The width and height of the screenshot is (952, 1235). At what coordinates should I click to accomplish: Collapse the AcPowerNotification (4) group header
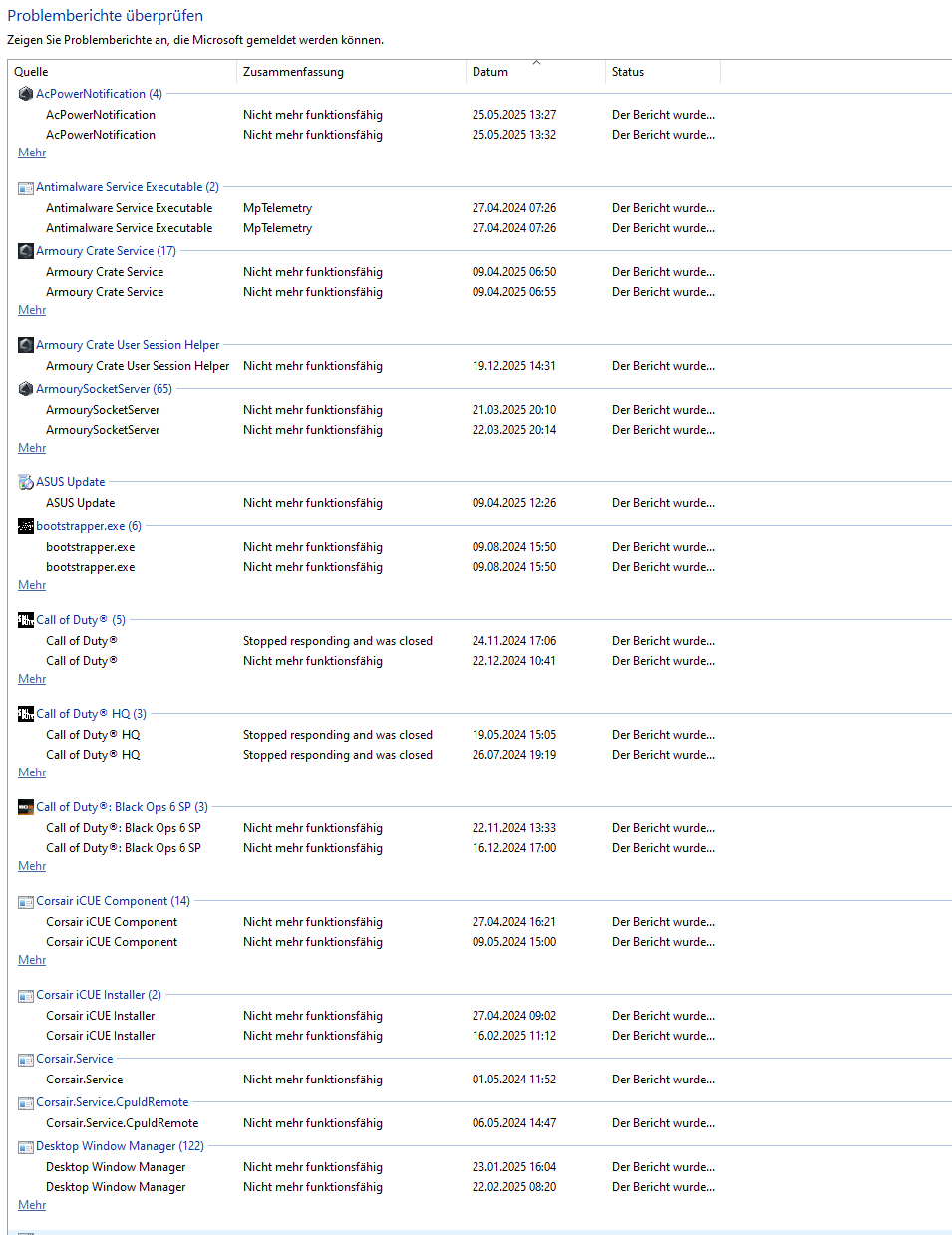[x=99, y=94]
